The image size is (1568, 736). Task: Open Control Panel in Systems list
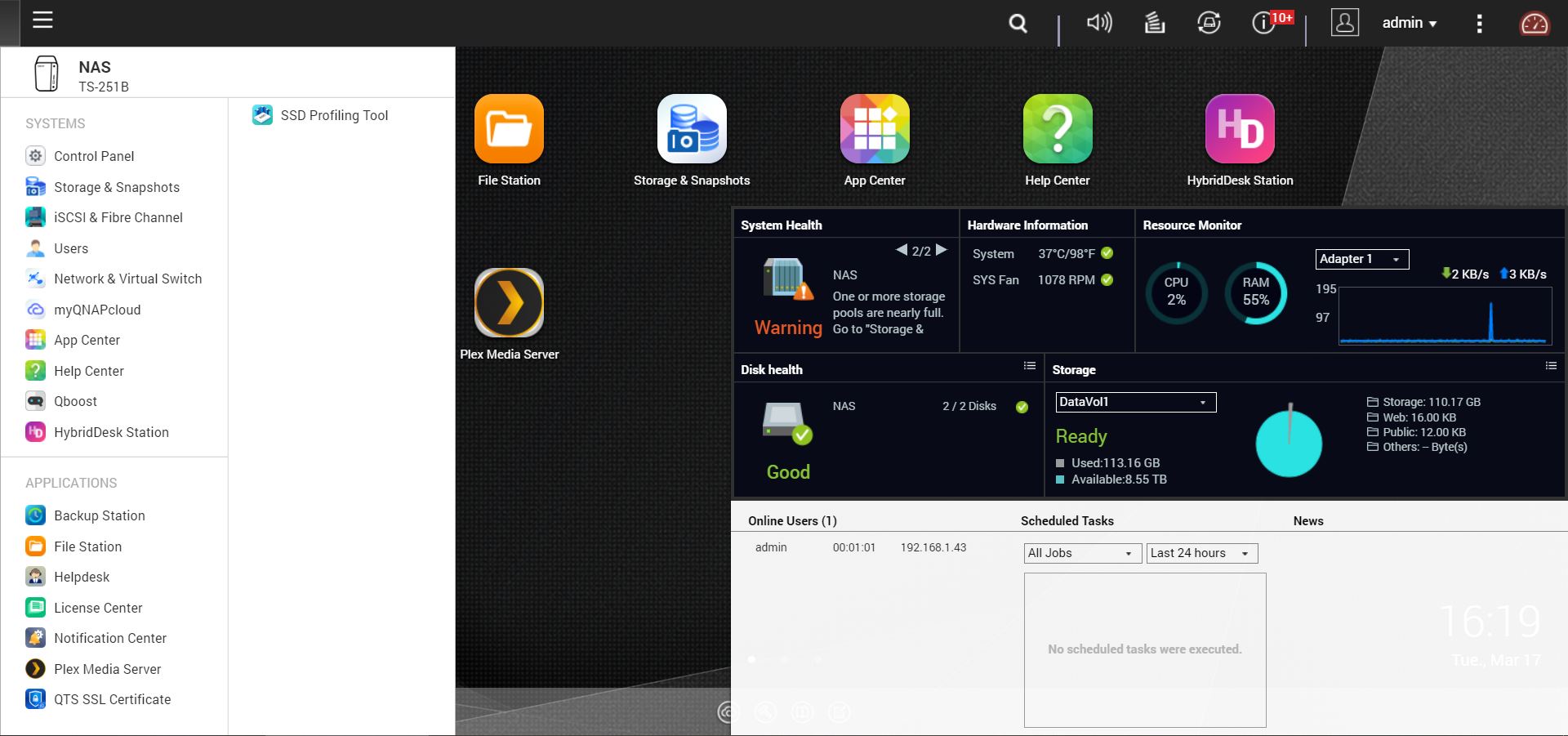pyautogui.click(x=80, y=156)
